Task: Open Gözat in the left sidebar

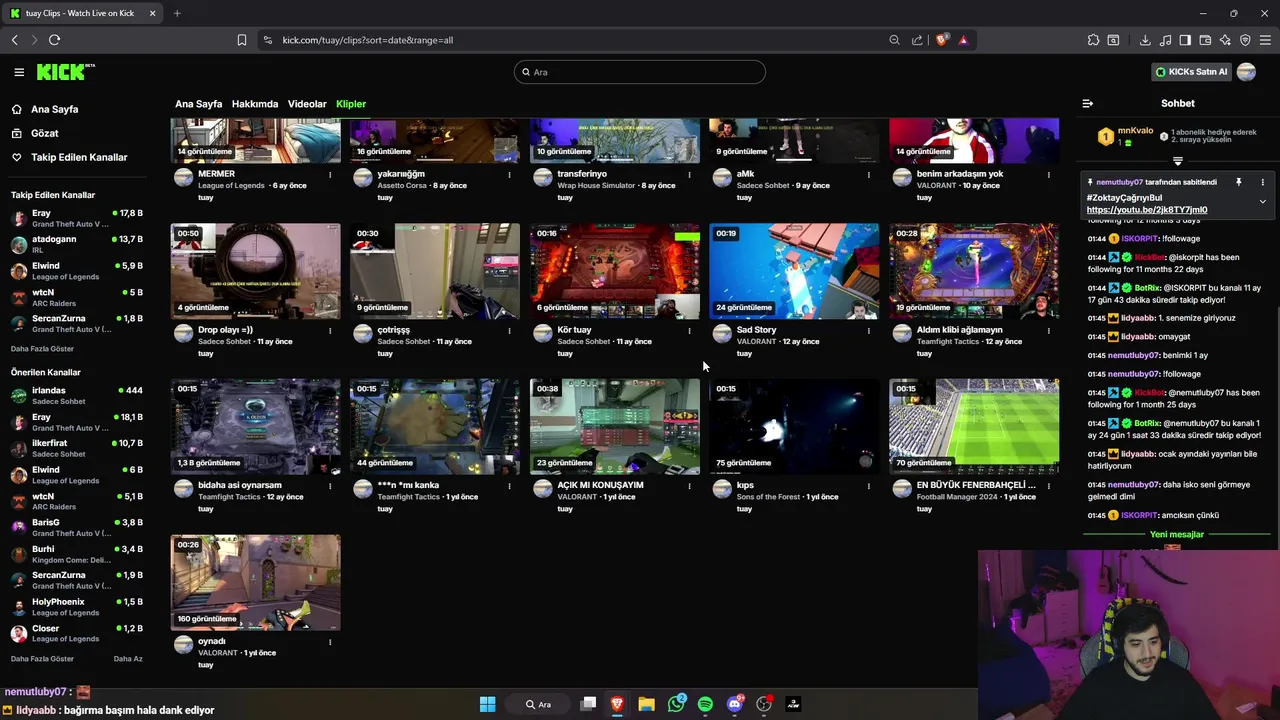Action: click(44, 133)
